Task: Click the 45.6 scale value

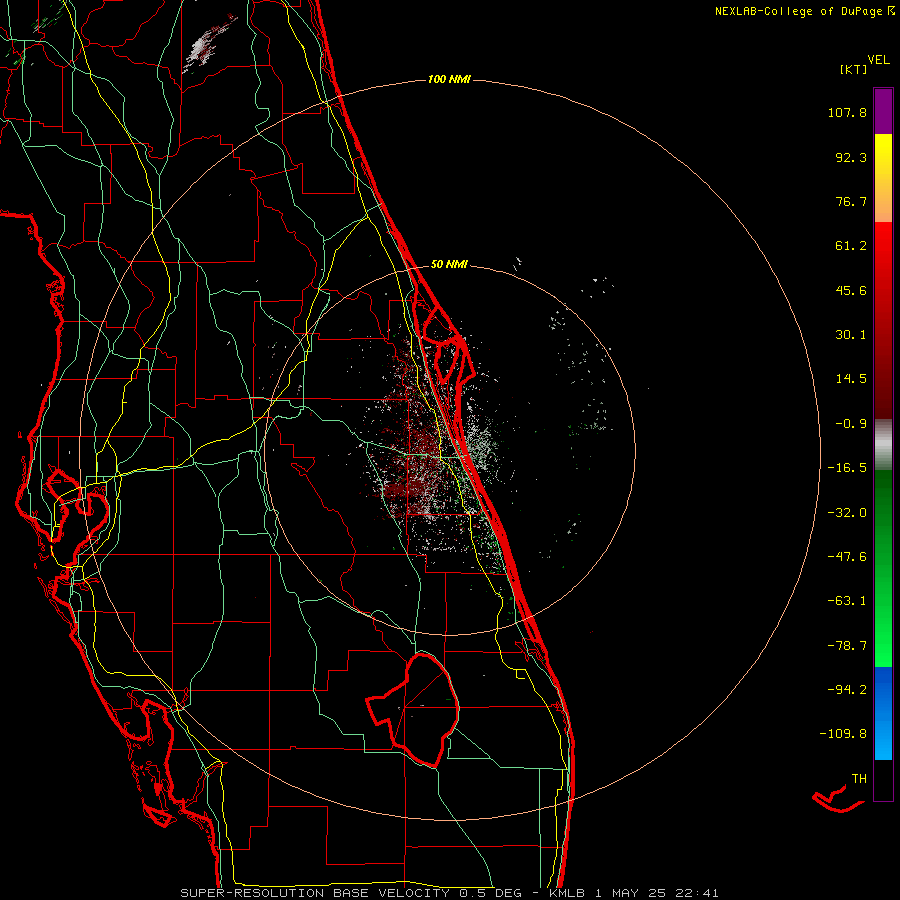Action: pos(851,290)
